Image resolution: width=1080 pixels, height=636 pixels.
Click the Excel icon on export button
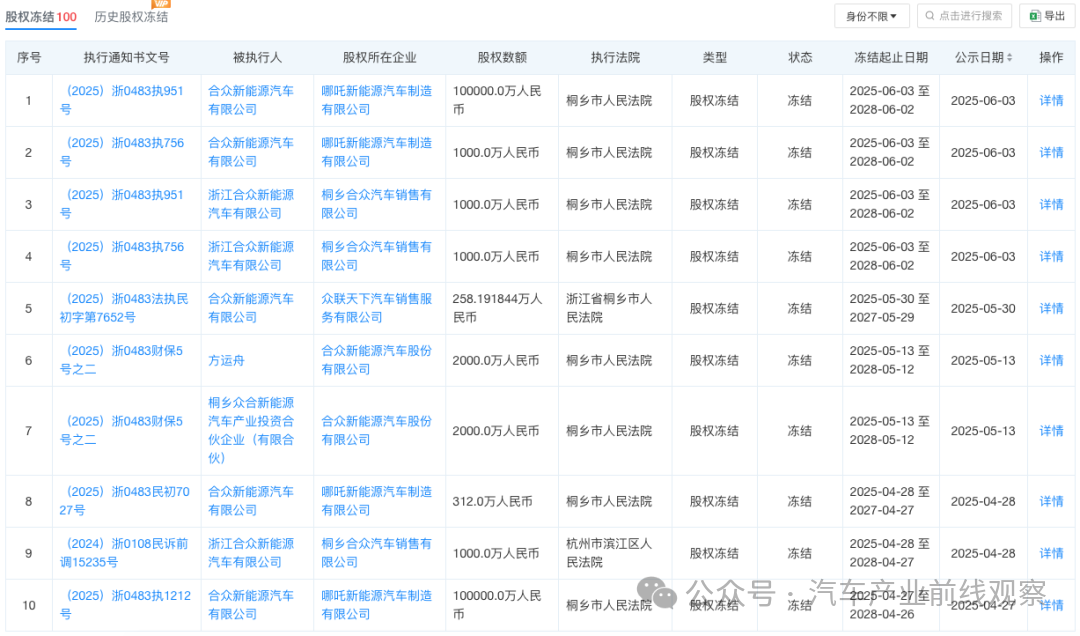point(1035,16)
